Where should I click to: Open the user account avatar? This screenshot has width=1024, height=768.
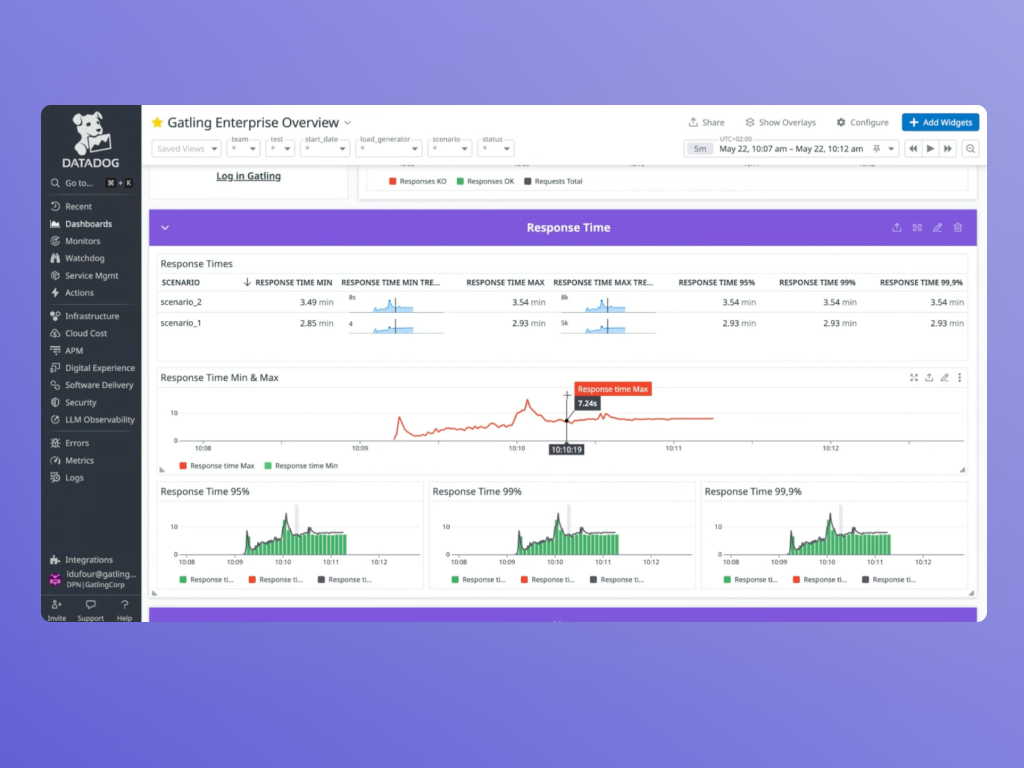[x=56, y=579]
